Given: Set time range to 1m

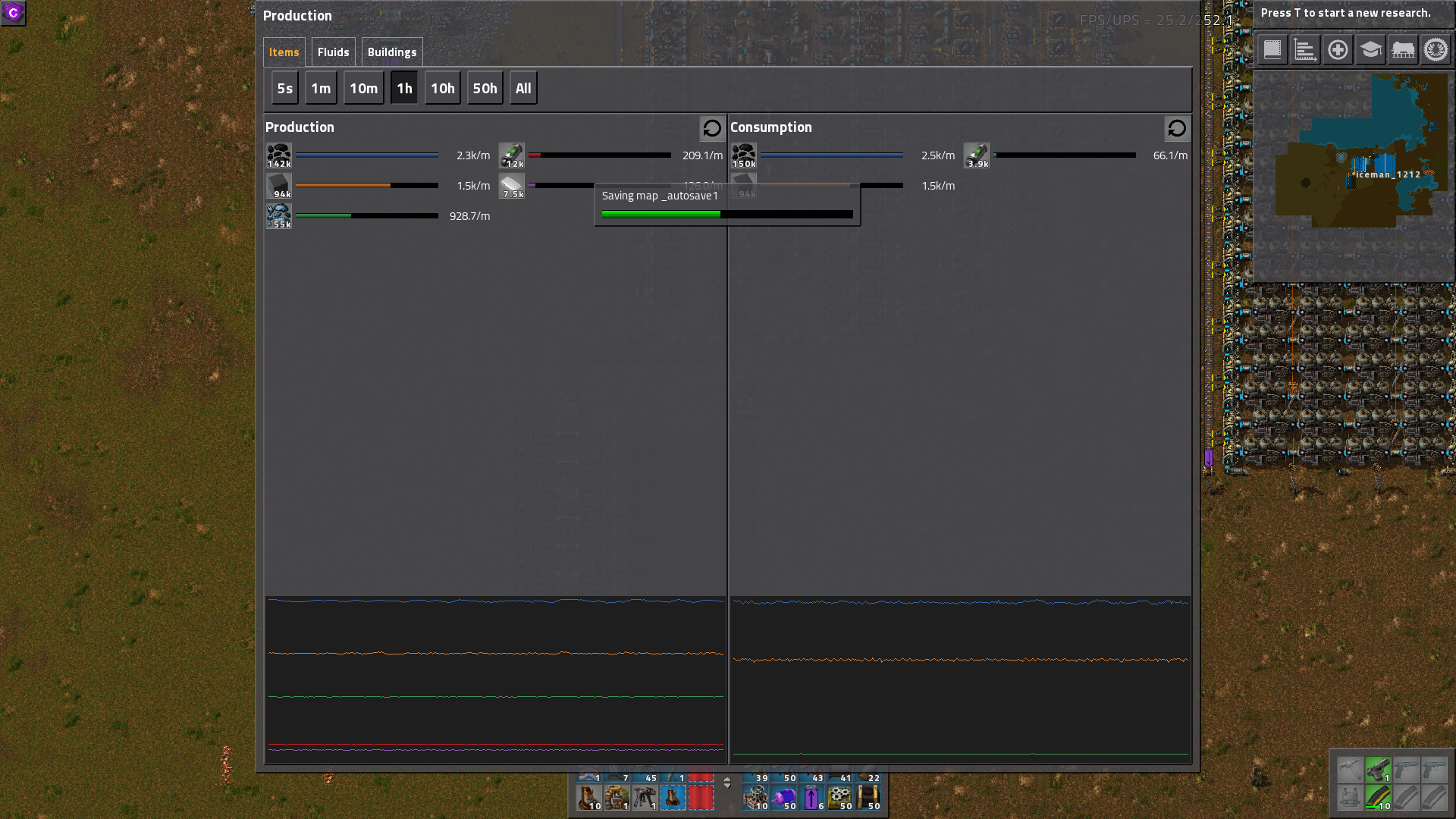Looking at the screenshot, I should tap(321, 88).
